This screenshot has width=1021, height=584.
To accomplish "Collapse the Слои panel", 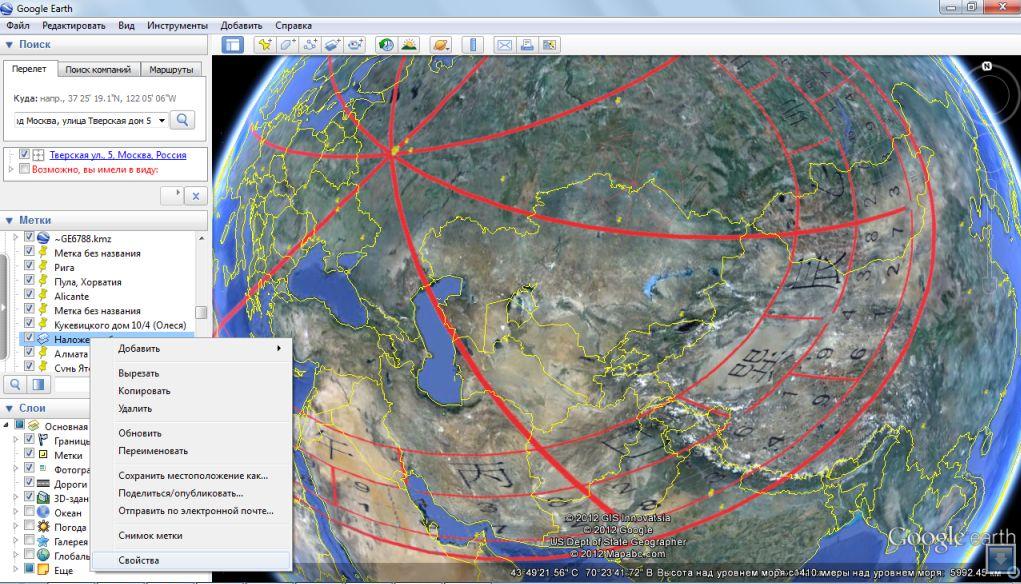I will coord(9,408).
